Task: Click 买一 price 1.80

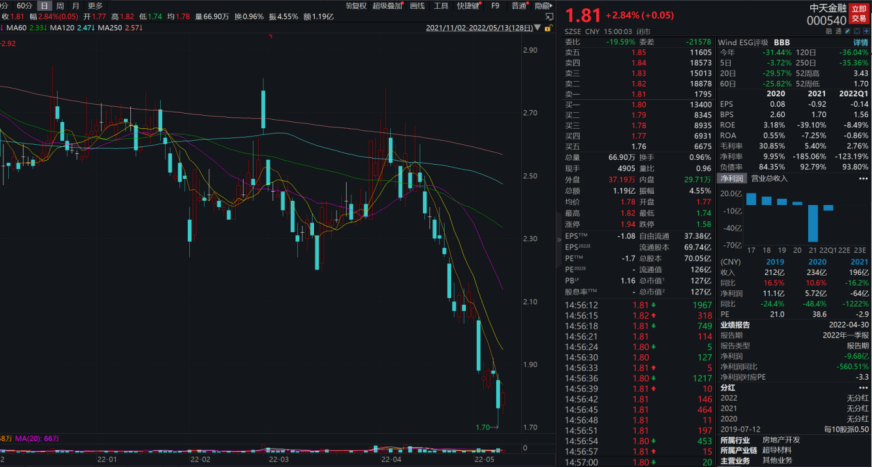Action: pyautogui.click(x=638, y=104)
